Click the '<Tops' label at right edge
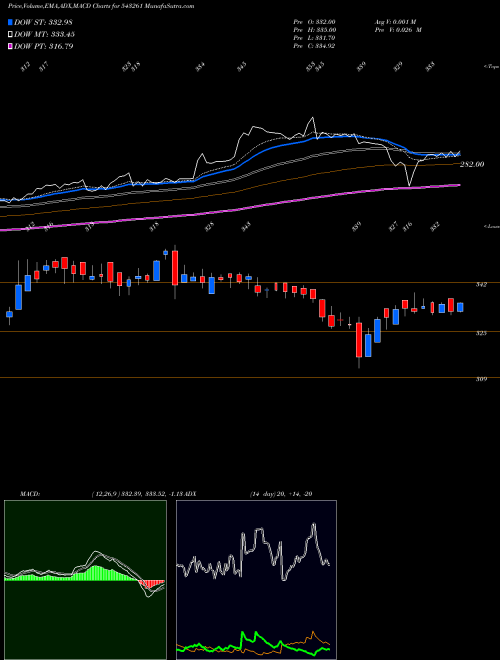Viewport: 500px width, 660px height. point(491,67)
